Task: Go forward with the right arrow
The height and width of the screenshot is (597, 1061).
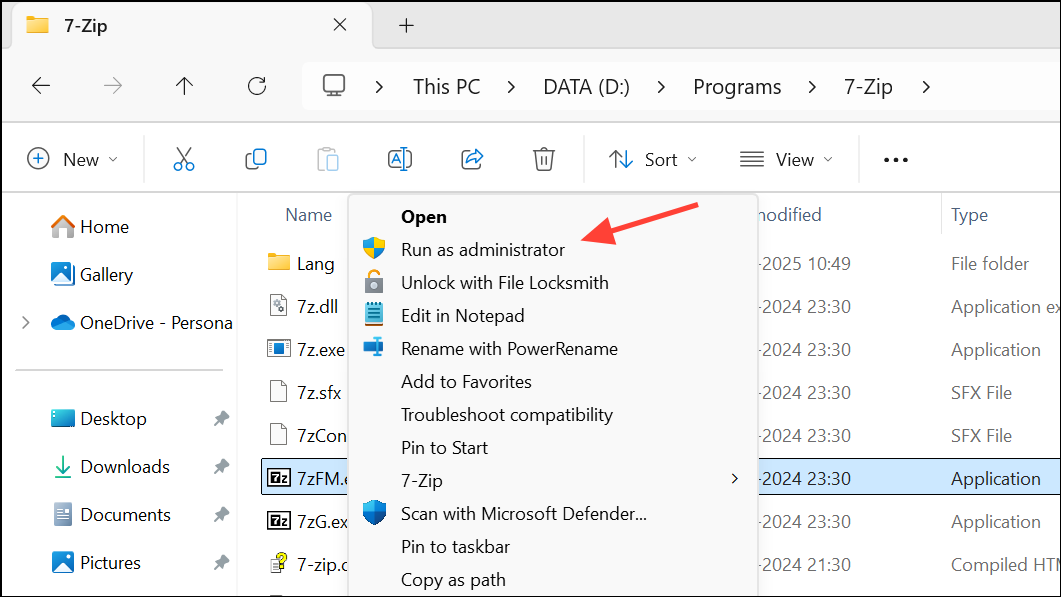Action: [x=113, y=86]
